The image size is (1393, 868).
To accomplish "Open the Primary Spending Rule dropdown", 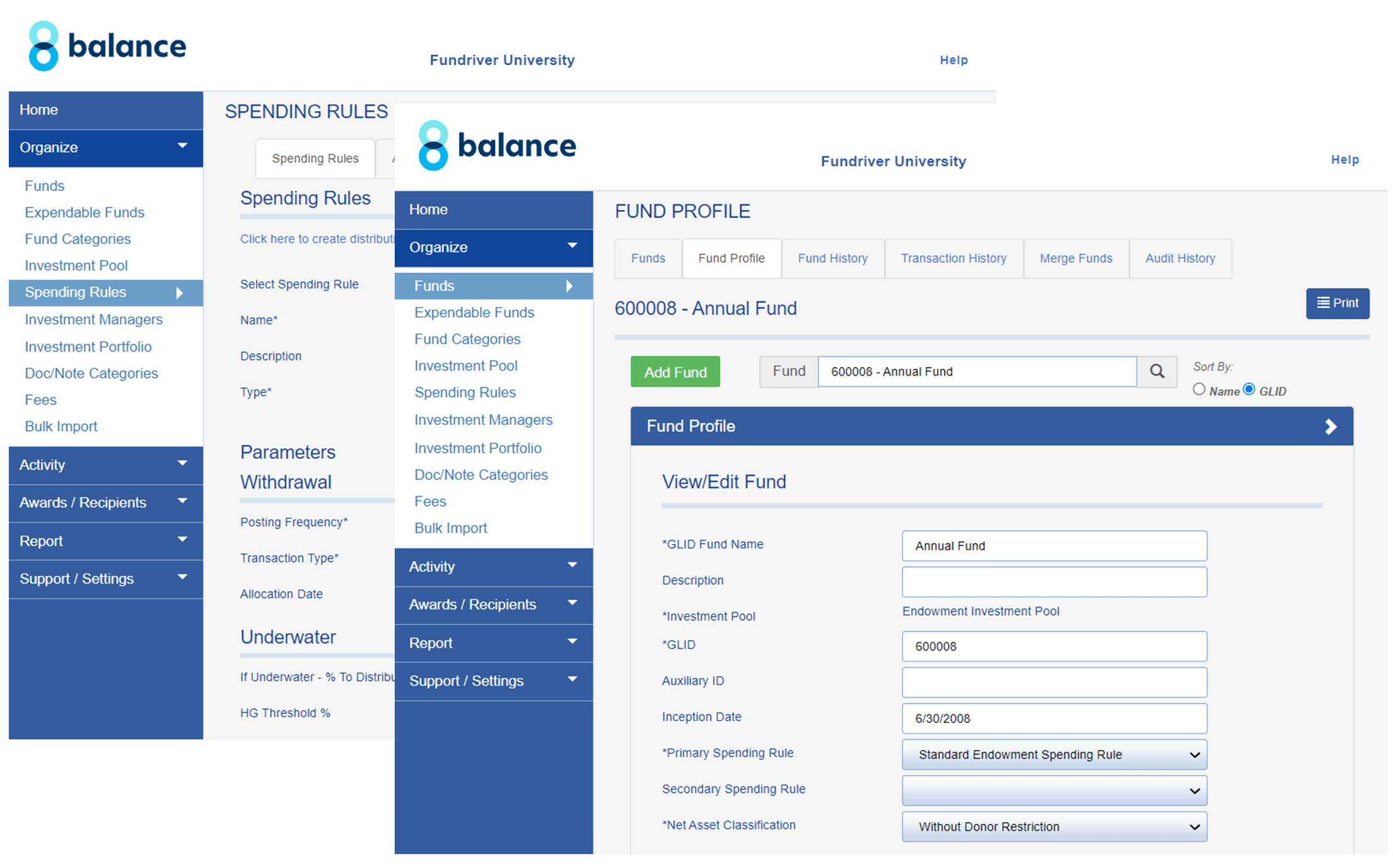I will coord(1054,755).
